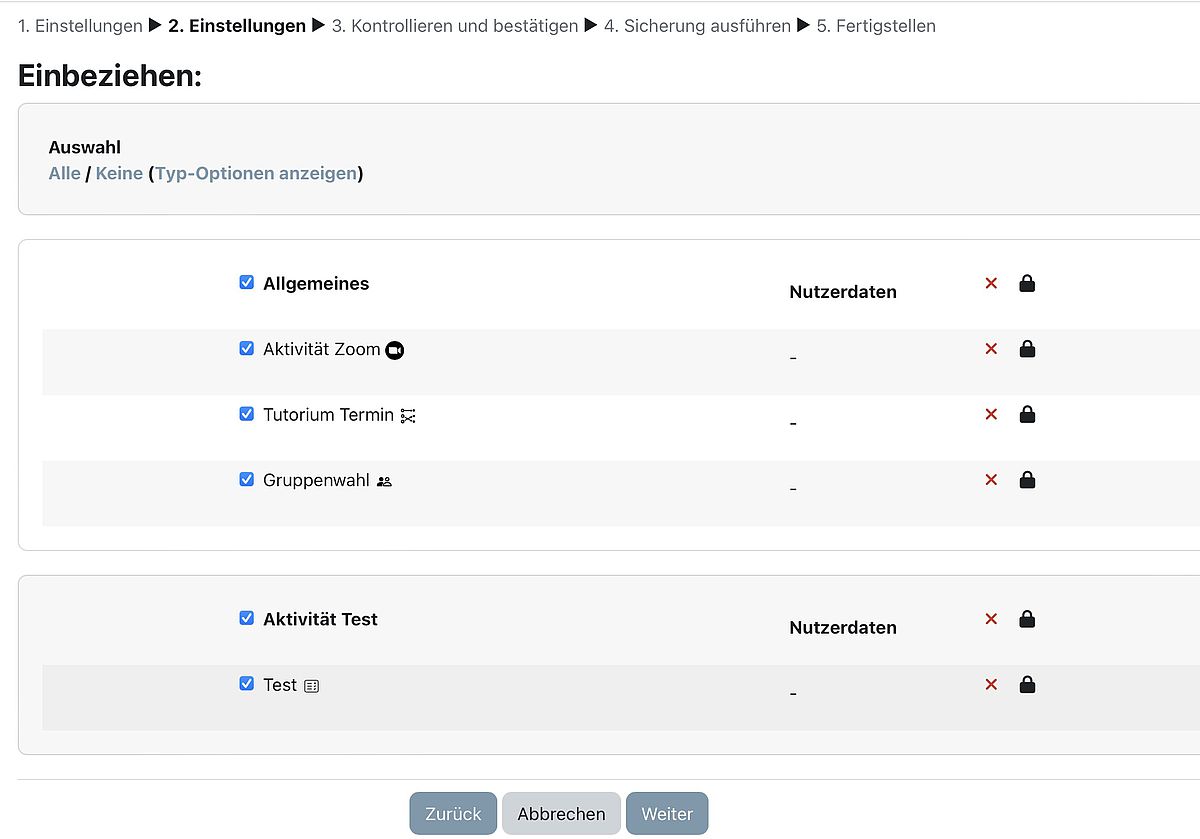Click the Gruppenwahl label
The image size is (1200, 839).
tap(316, 480)
